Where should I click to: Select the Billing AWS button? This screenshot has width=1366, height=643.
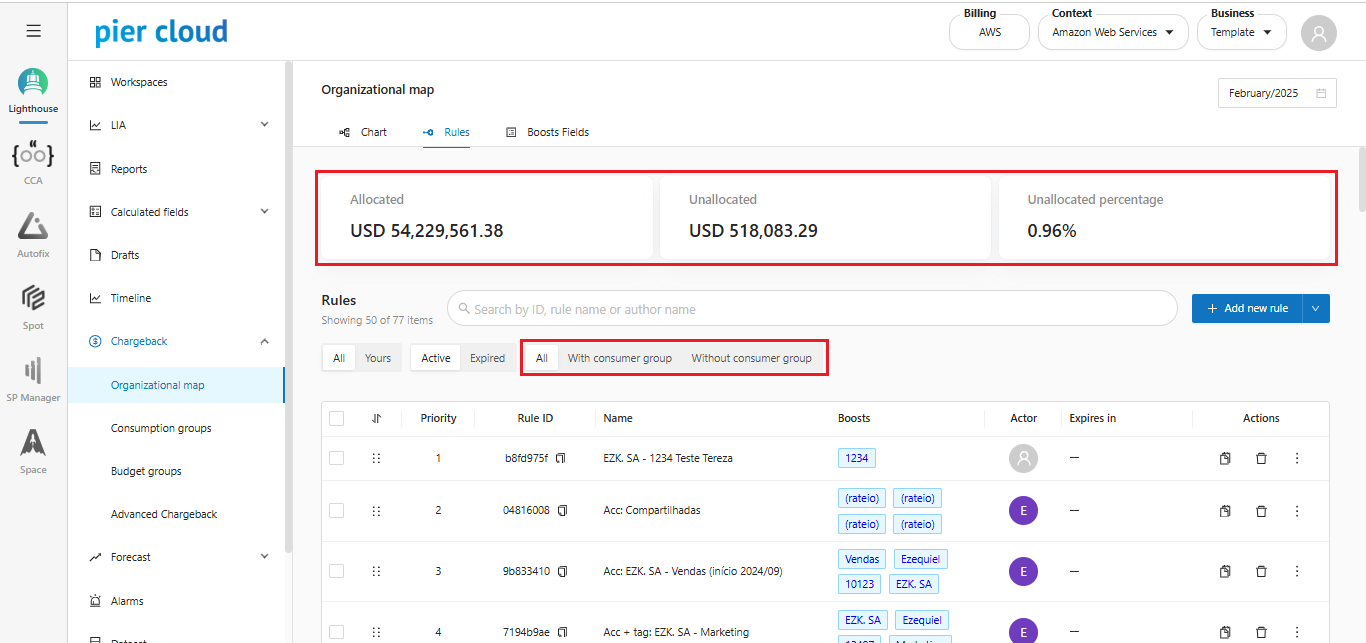tap(989, 32)
